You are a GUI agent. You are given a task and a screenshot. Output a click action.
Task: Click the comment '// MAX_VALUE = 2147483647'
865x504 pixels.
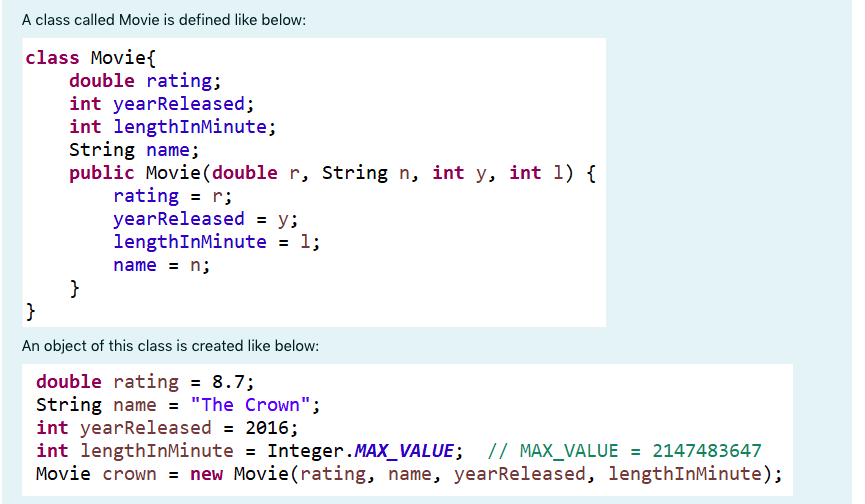(624, 451)
